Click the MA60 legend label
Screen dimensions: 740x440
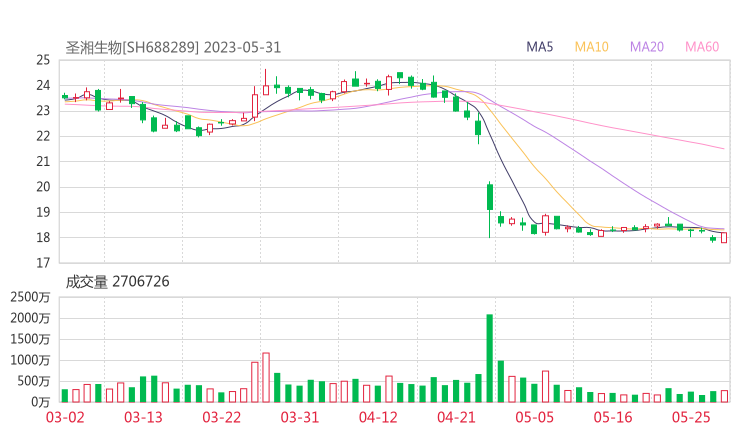(x=702, y=47)
